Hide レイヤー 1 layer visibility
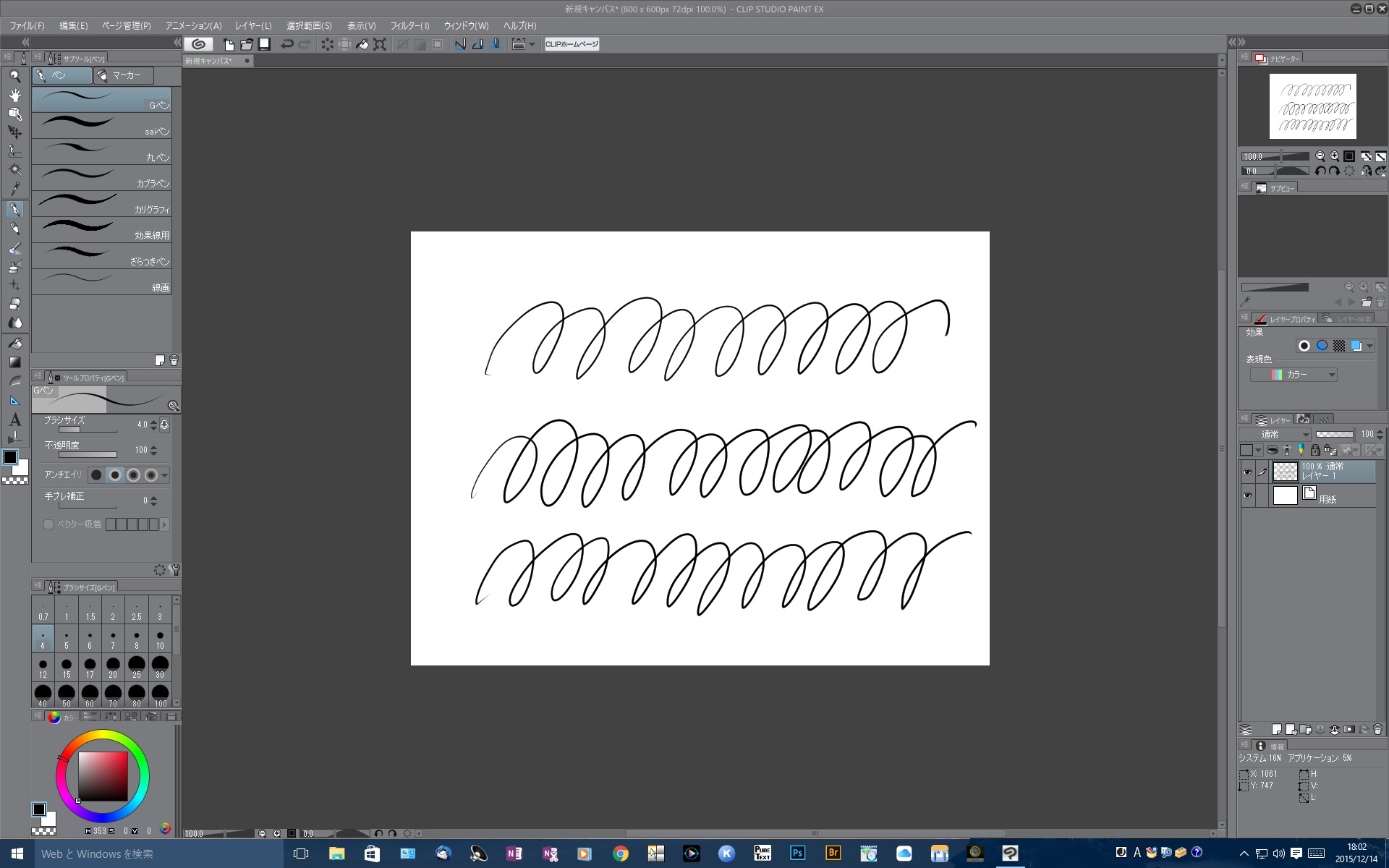1389x868 pixels. [x=1247, y=472]
